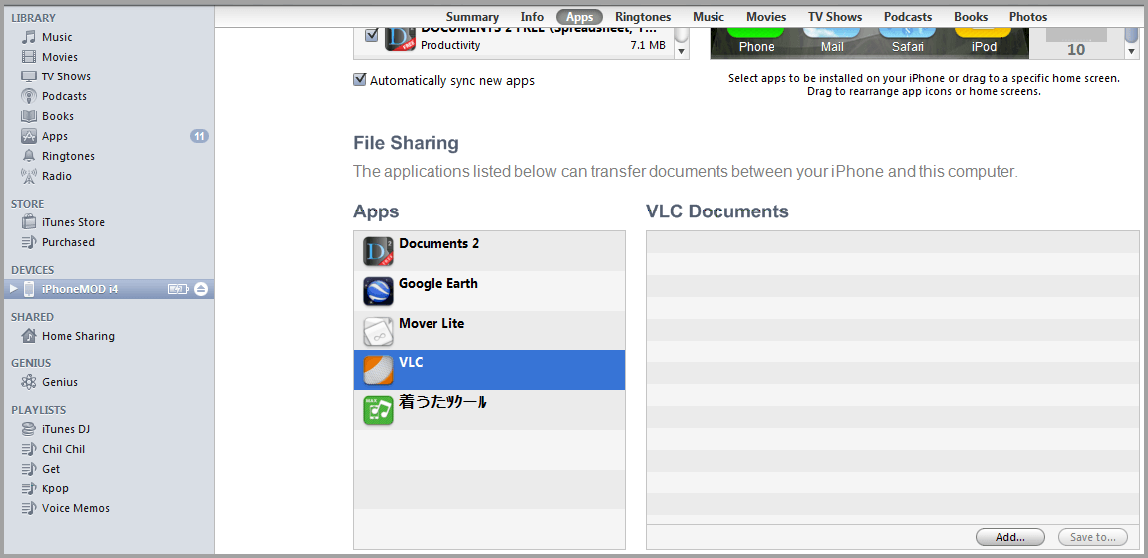Open the Radio antenna icon
The height and width of the screenshot is (558, 1148).
tap(29, 176)
